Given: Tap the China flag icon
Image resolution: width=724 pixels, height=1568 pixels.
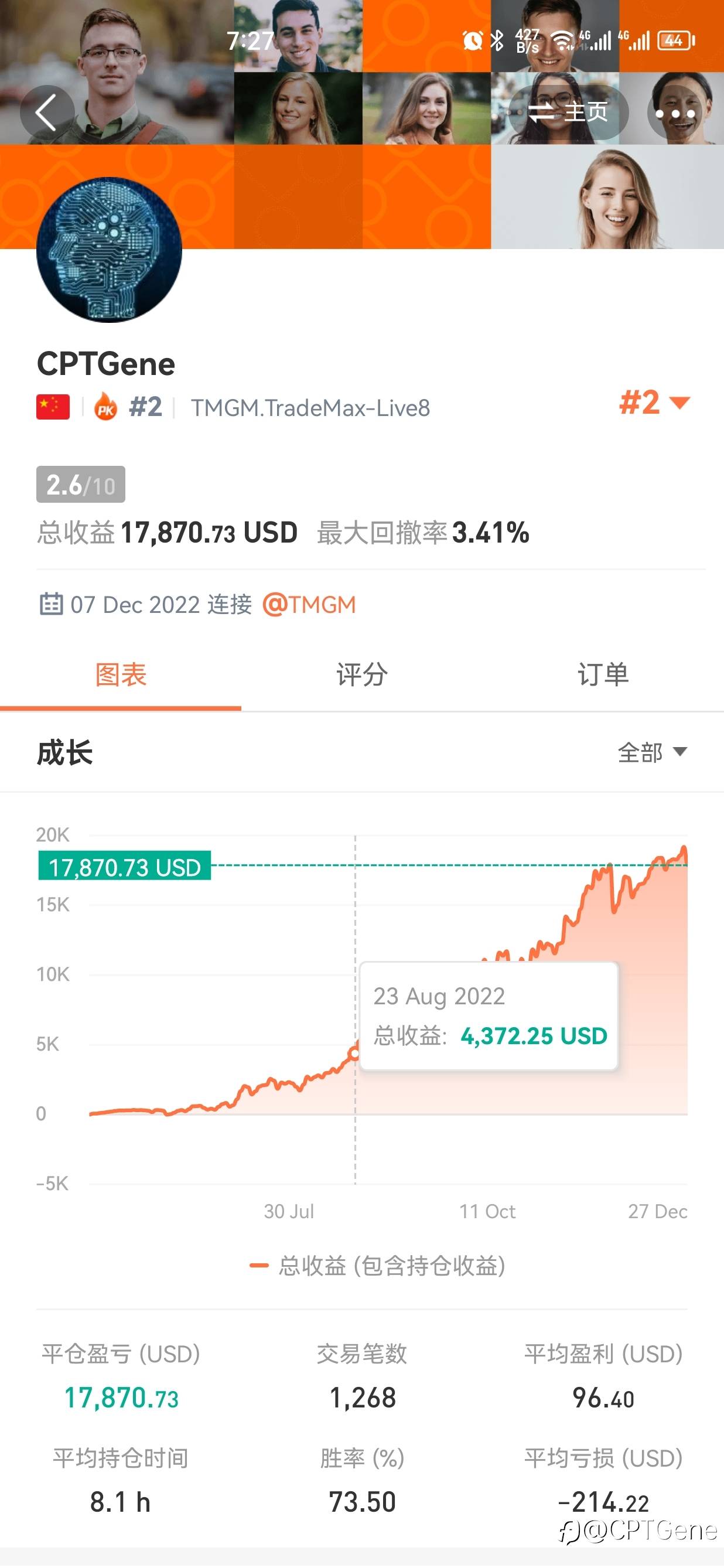Looking at the screenshot, I should pyautogui.click(x=53, y=407).
